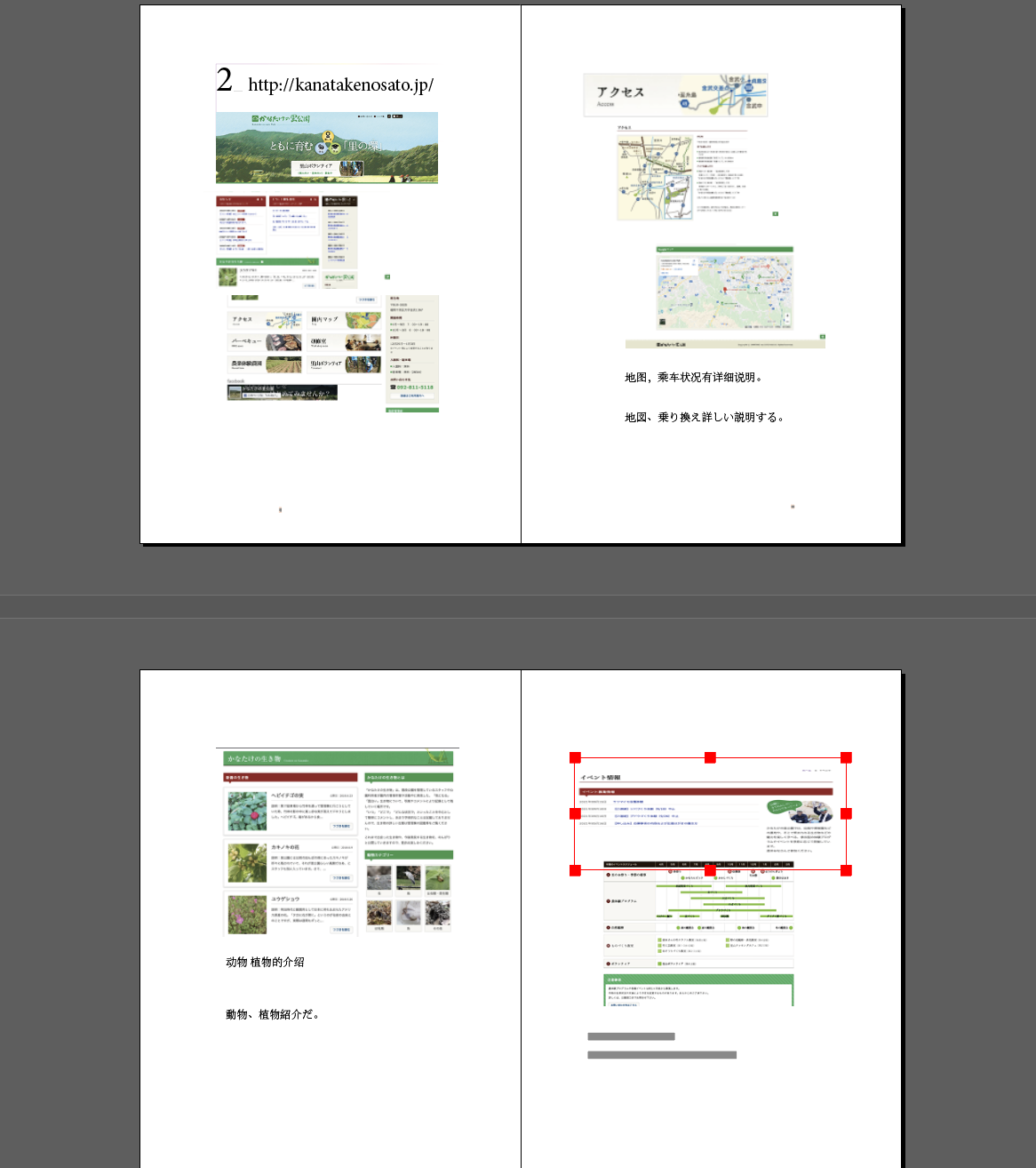Click the right-middle red selection handle
The image size is (1036, 1168).
click(846, 813)
